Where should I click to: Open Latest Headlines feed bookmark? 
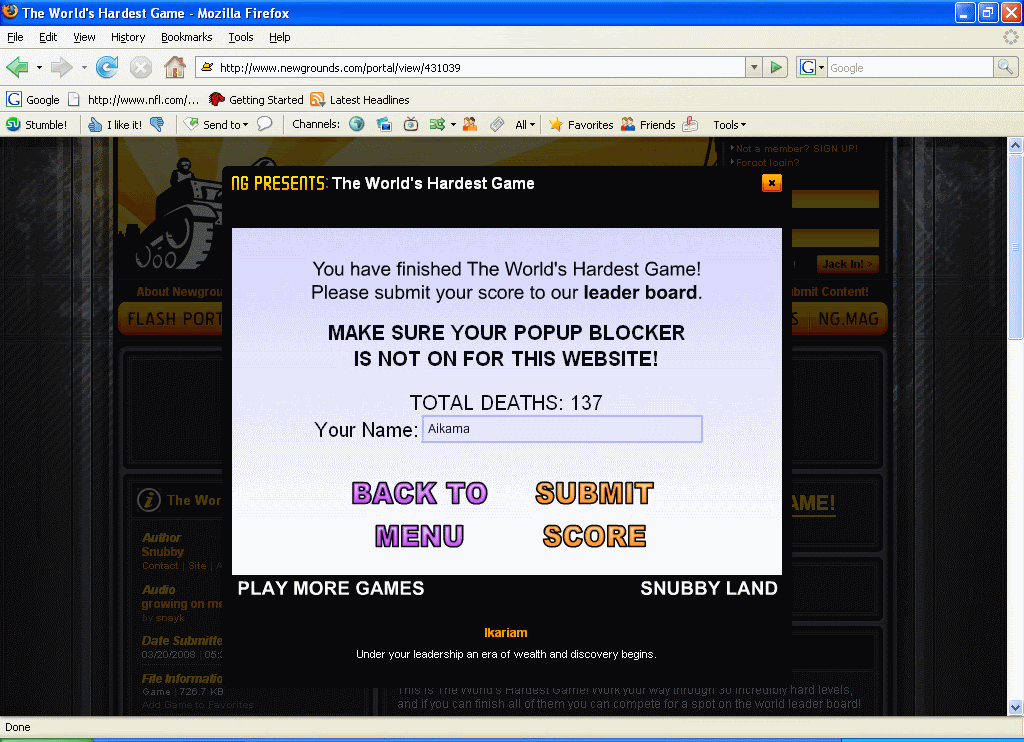(x=360, y=100)
